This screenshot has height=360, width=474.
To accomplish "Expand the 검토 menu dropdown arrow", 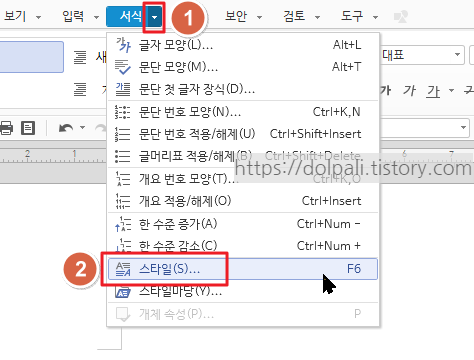I will tap(317, 17).
